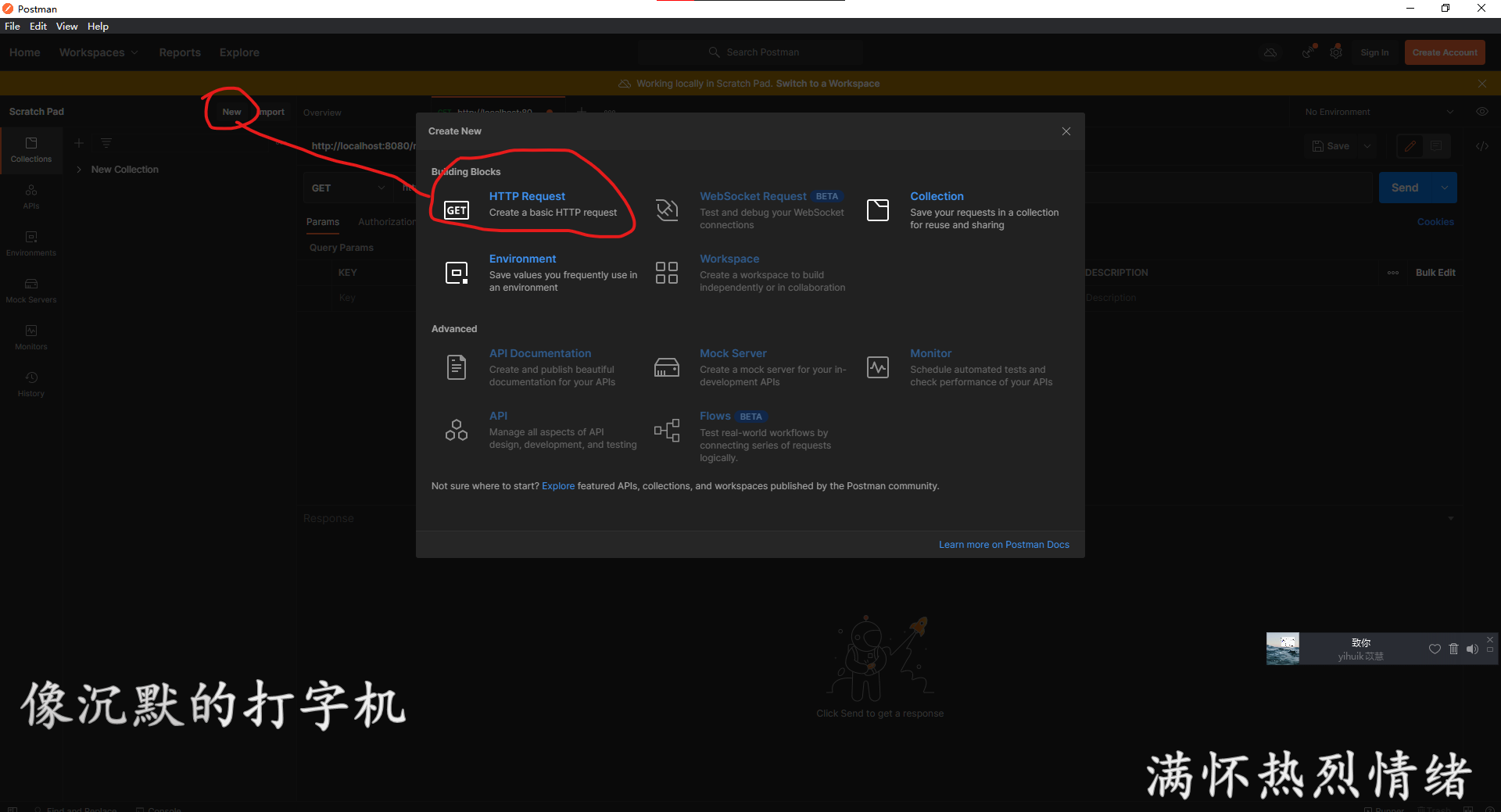1501x812 pixels.
Task: Open the Edit menu
Action: (x=38, y=26)
